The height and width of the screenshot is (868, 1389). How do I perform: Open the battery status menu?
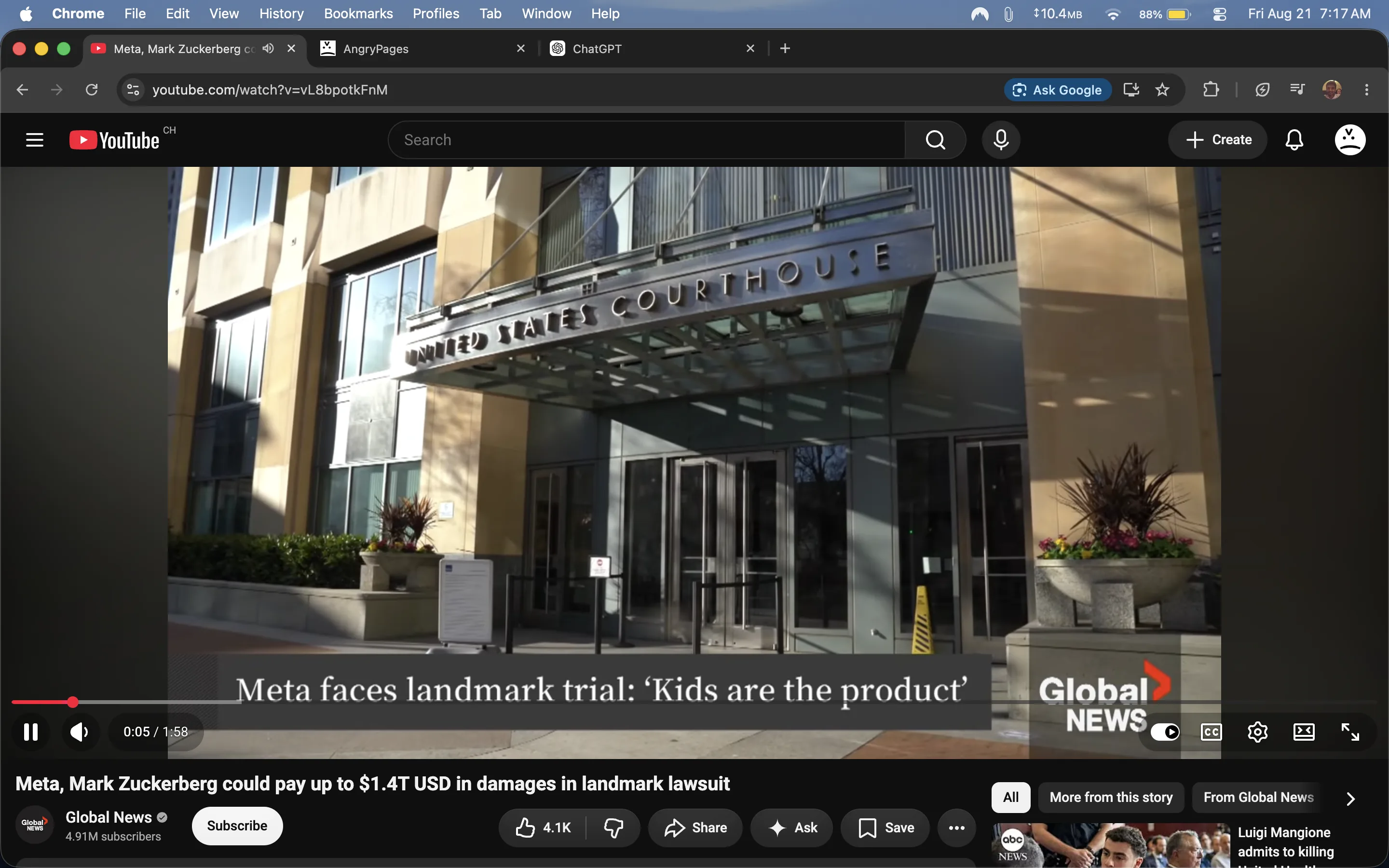tap(1165, 14)
